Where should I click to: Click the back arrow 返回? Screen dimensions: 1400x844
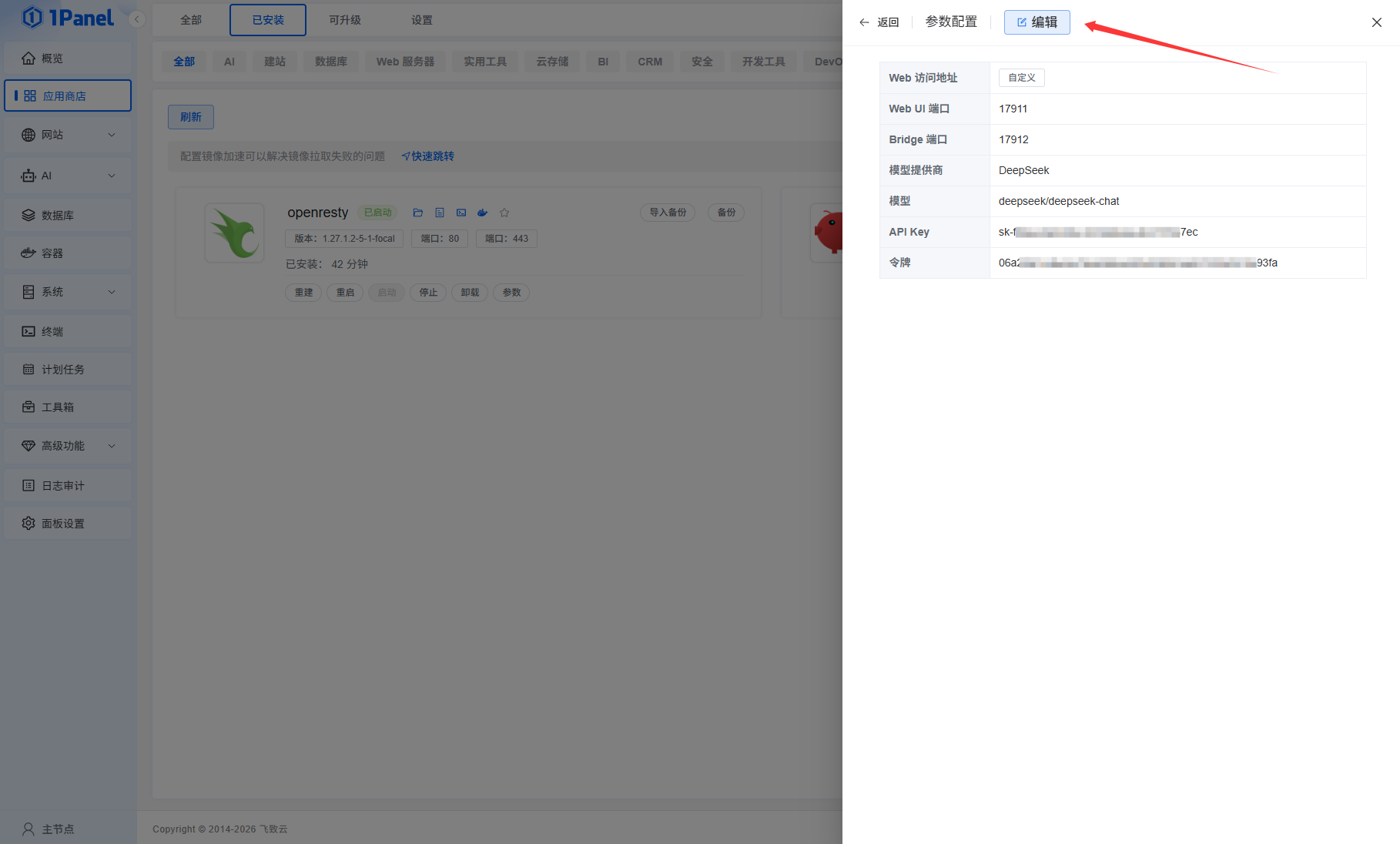pos(879,22)
